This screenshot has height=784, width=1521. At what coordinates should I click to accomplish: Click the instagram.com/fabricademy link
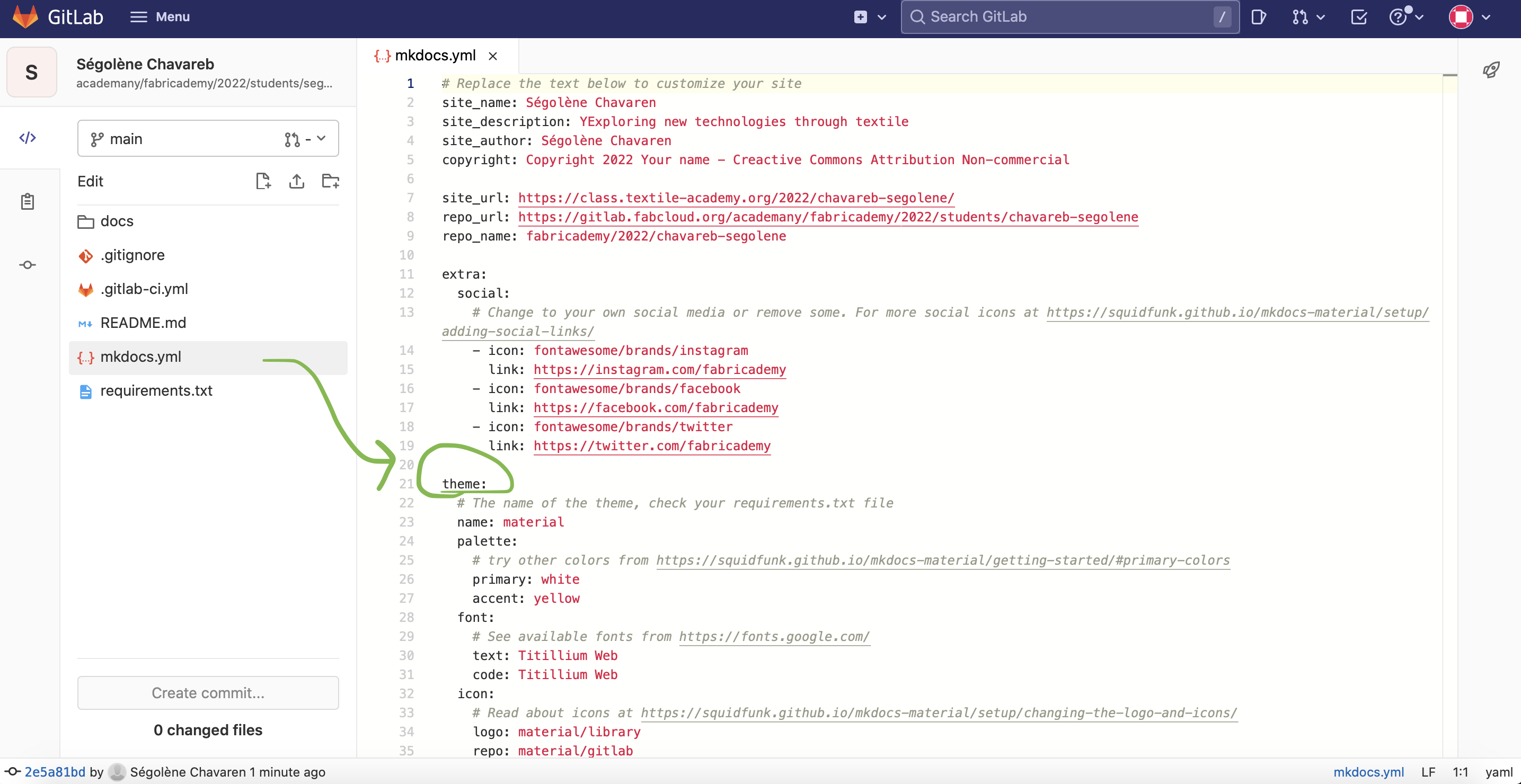(659, 370)
